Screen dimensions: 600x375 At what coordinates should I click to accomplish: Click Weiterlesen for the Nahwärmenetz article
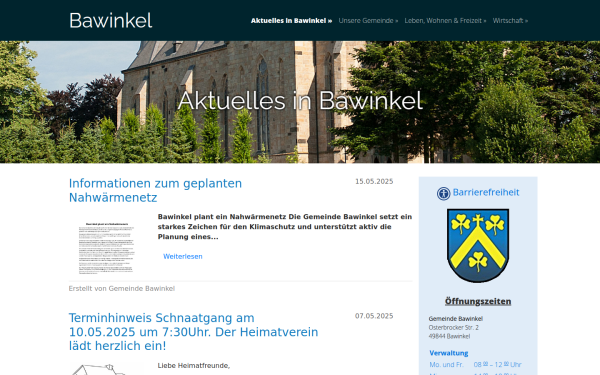tap(183, 256)
